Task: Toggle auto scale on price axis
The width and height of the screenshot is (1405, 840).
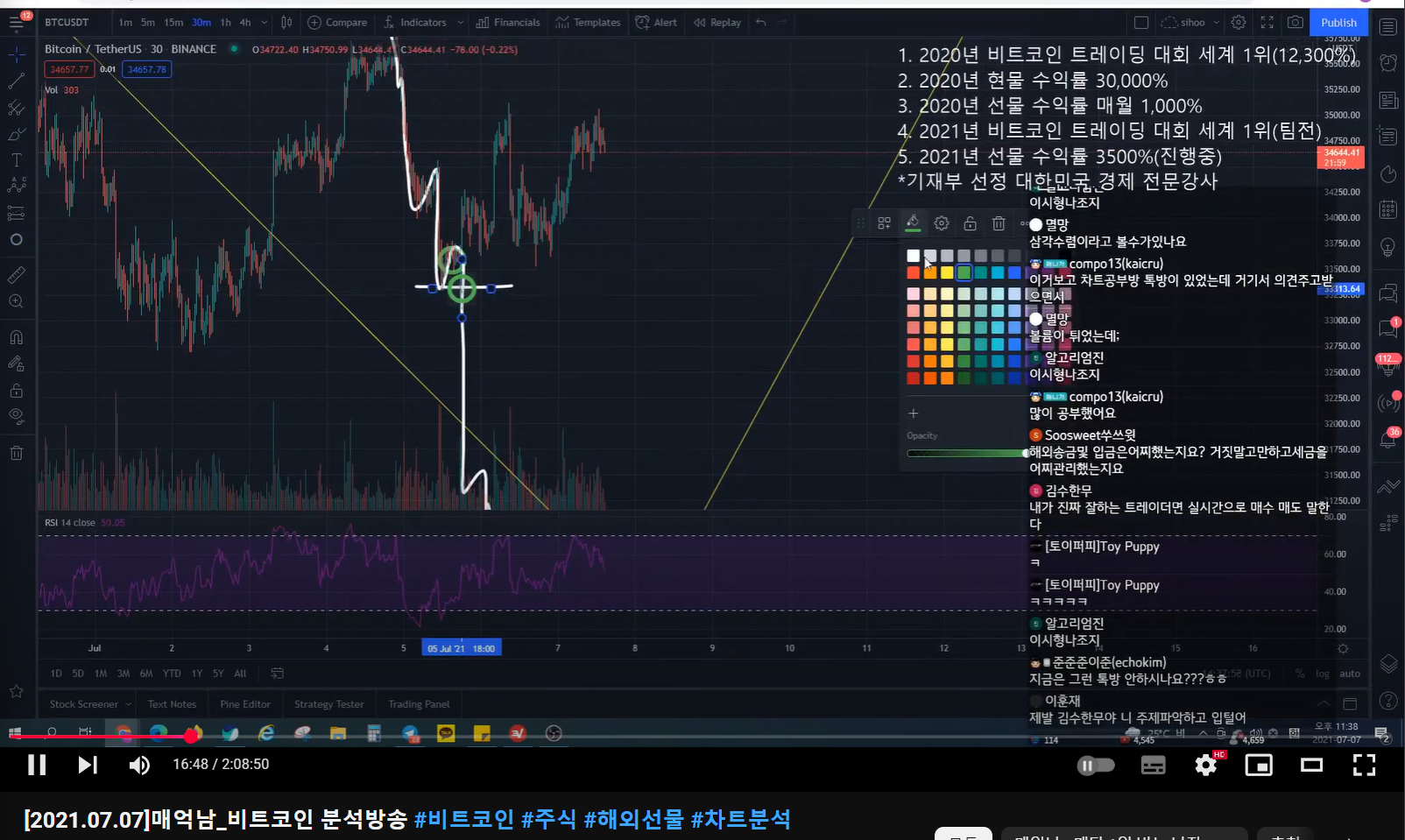Action: pyautogui.click(x=1350, y=674)
